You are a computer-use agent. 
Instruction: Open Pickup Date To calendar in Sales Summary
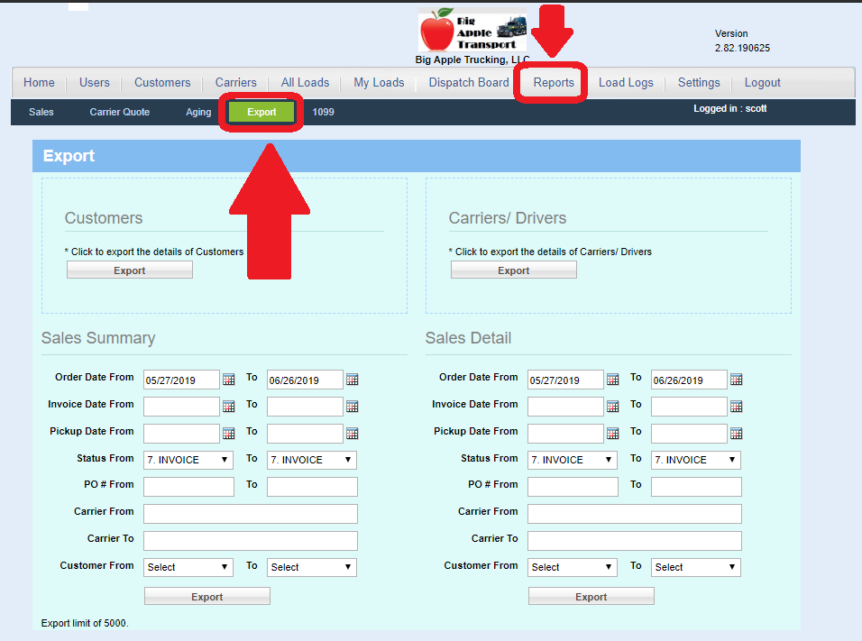[352, 432]
